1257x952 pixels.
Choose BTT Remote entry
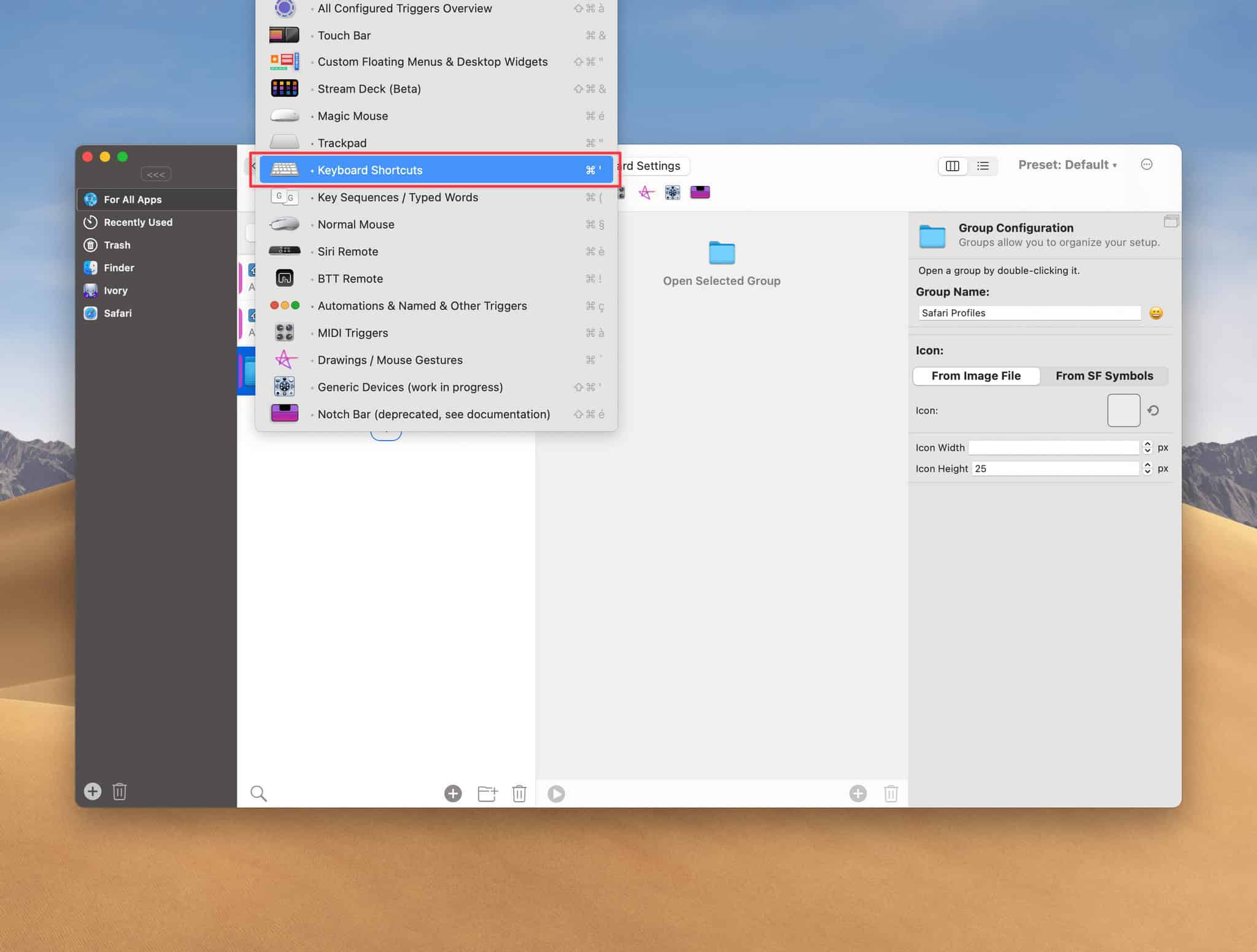(x=436, y=278)
